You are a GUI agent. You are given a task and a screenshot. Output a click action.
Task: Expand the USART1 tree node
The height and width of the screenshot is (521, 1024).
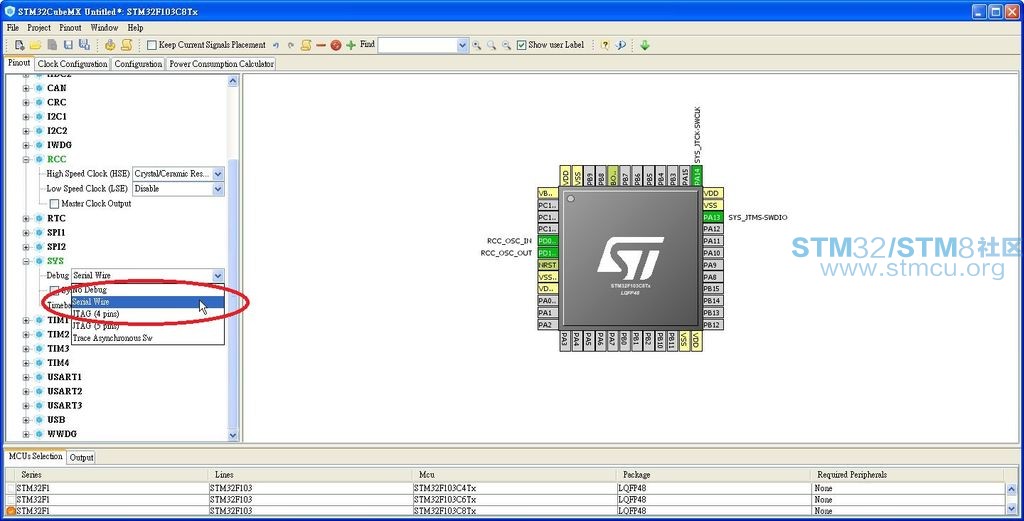click(x=26, y=377)
